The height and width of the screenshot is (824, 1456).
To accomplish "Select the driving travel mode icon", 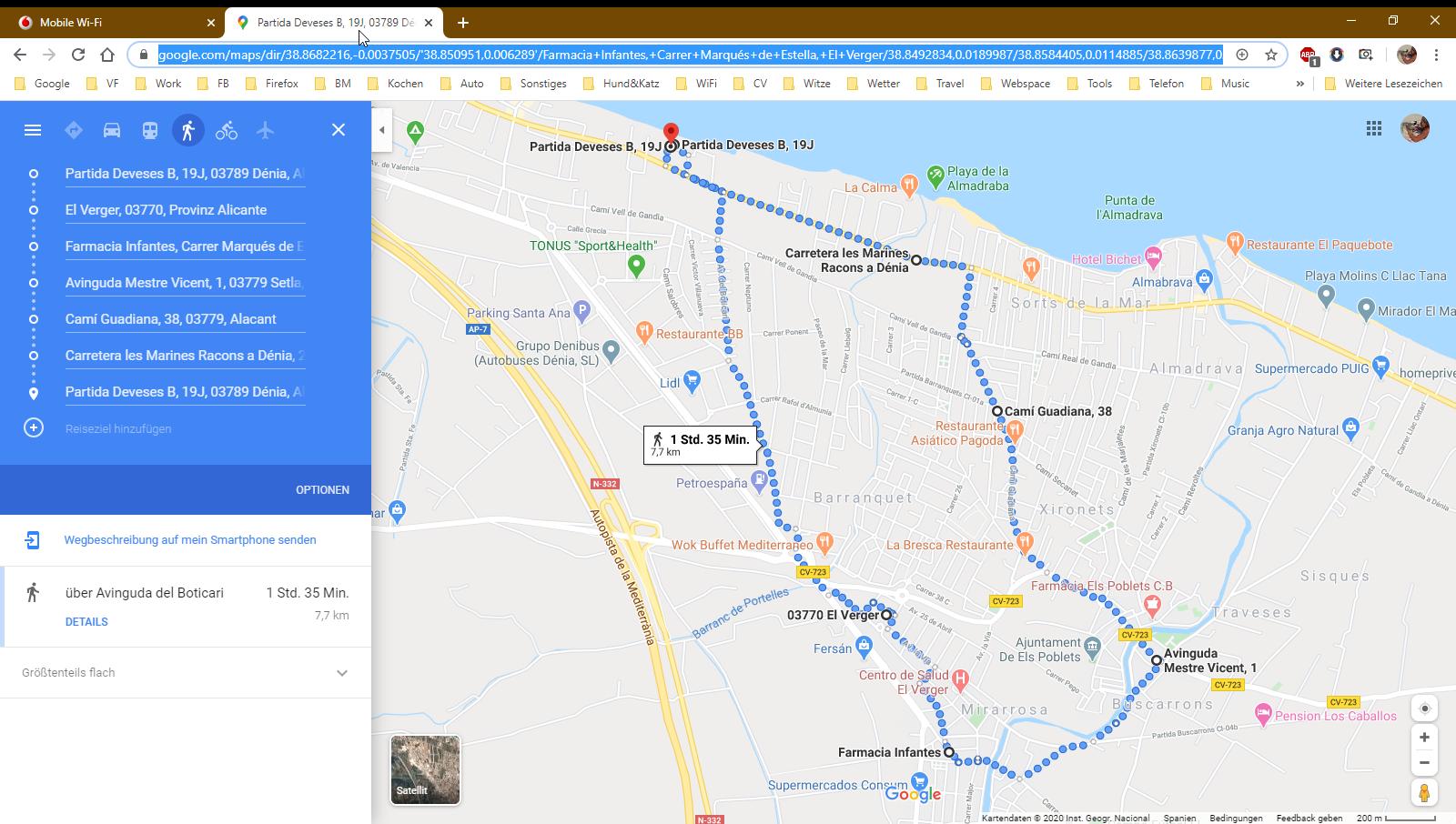I will click(x=112, y=130).
